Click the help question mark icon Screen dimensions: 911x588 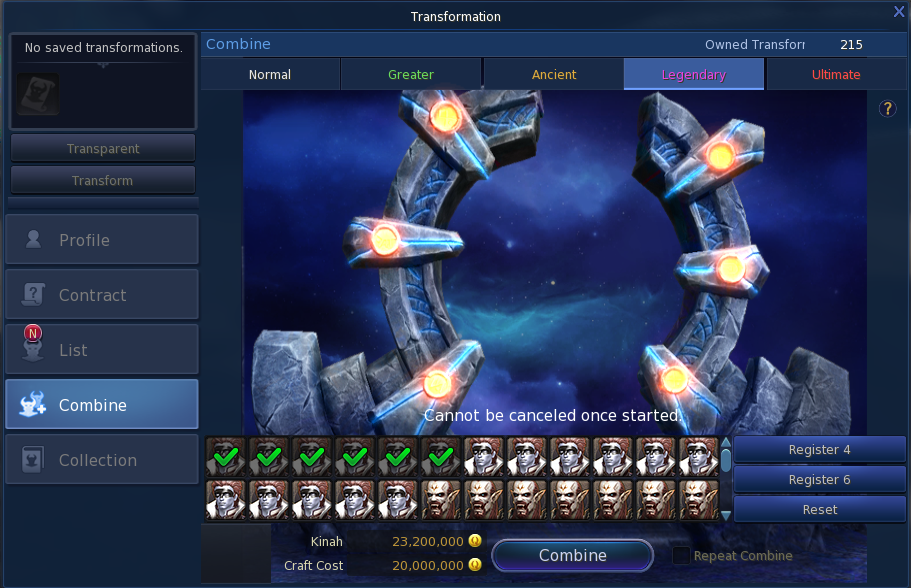click(x=887, y=109)
